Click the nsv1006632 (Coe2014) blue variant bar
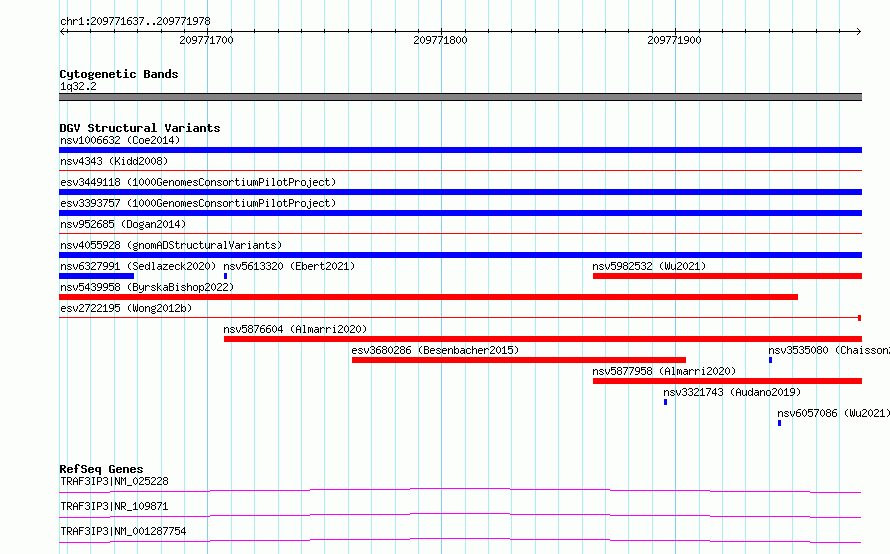The width and height of the screenshot is (890, 554). (x=460, y=150)
